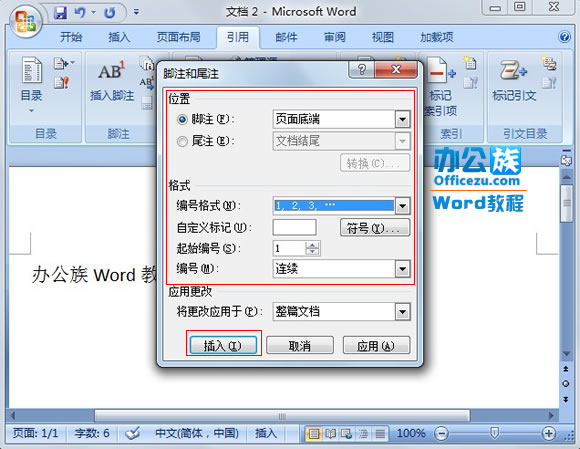Select Outline view icon in status bar
580x449 pixels.
tap(363, 433)
